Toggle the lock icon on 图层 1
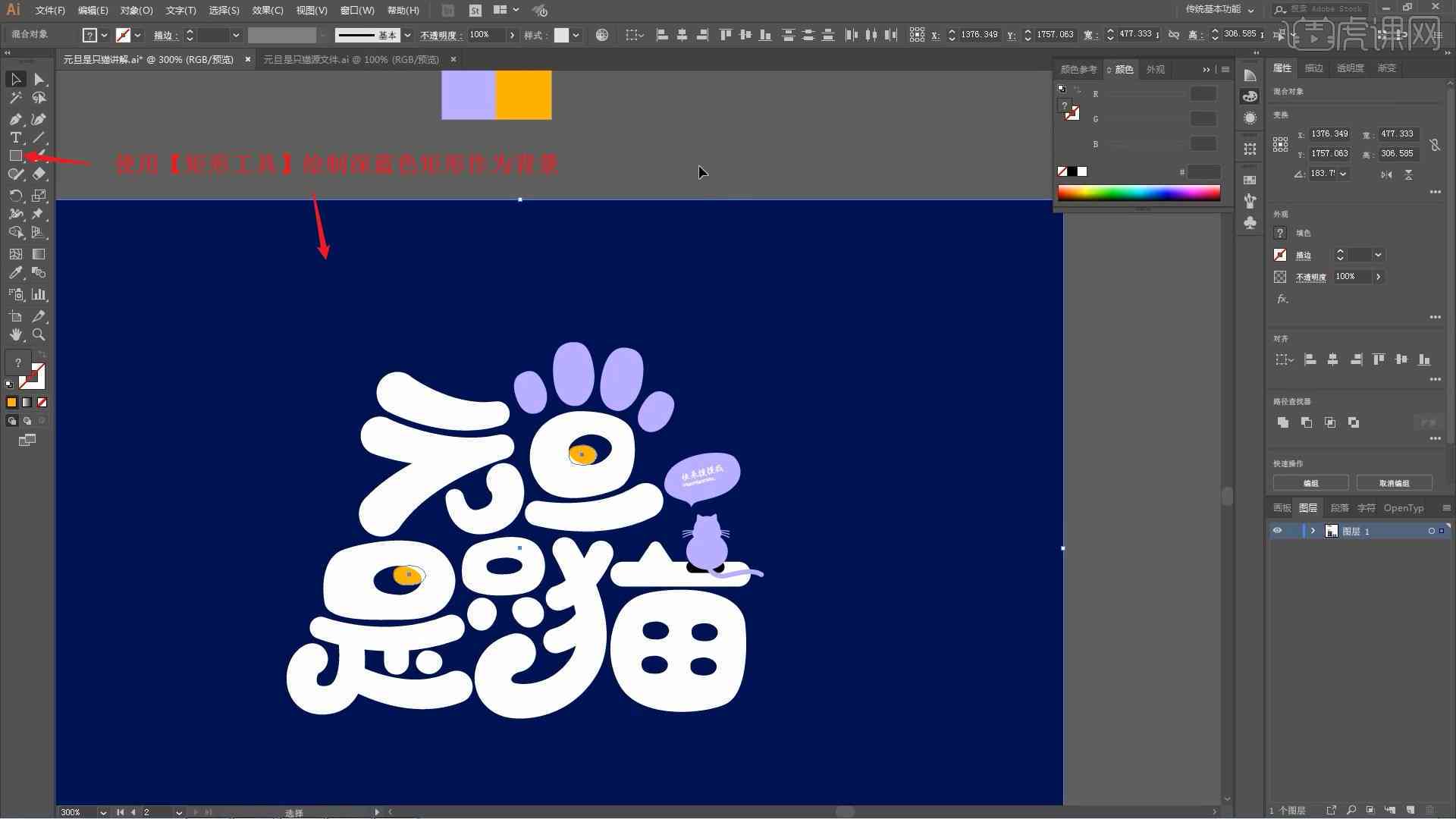Viewport: 1456px width, 819px height. tap(1291, 531)
